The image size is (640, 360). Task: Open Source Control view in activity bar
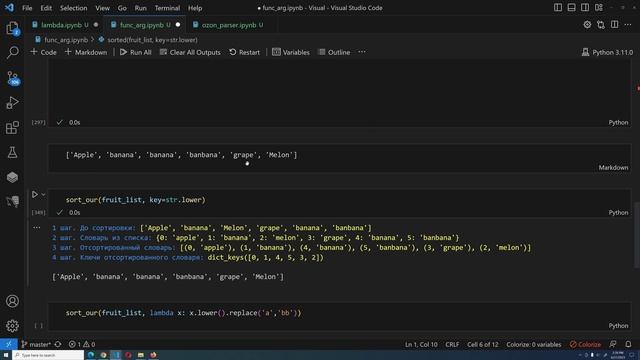tap(12, 78)
